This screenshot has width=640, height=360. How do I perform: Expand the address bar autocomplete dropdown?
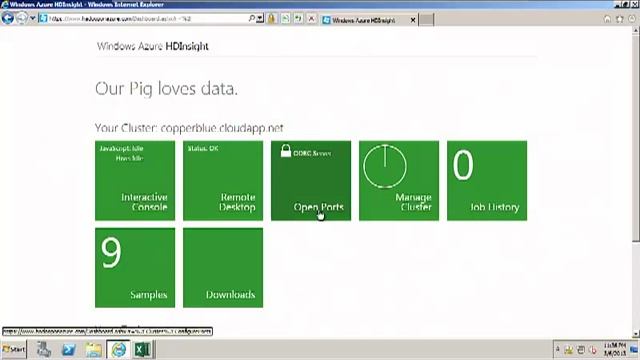point(260,19)
